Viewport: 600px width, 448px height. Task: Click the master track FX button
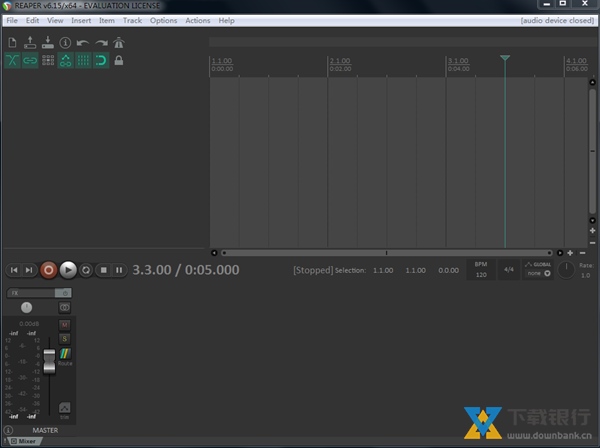pyautogui.click(x=30, y=293)
